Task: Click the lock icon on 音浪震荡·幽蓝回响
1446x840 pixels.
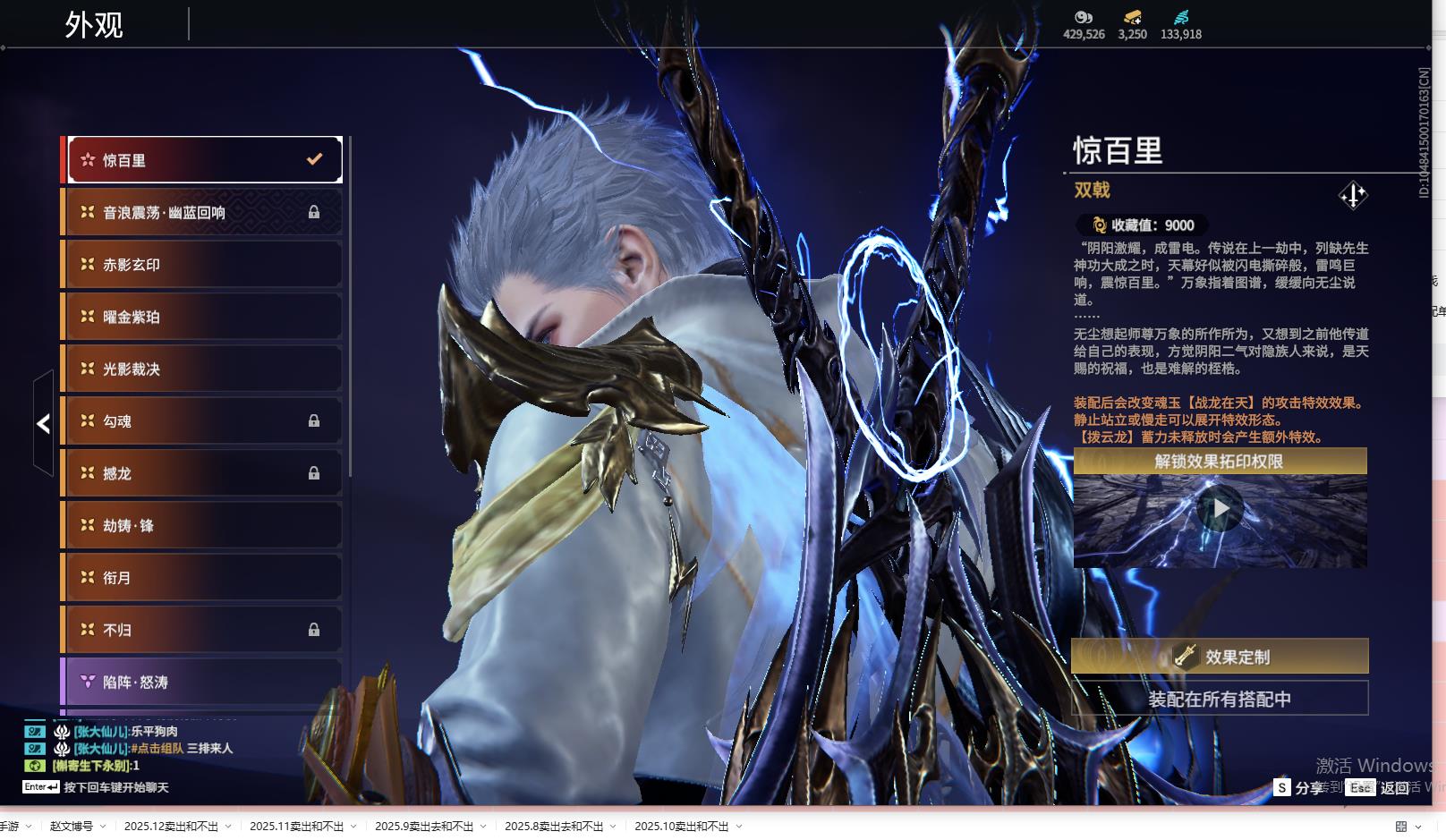Action: 314,212
